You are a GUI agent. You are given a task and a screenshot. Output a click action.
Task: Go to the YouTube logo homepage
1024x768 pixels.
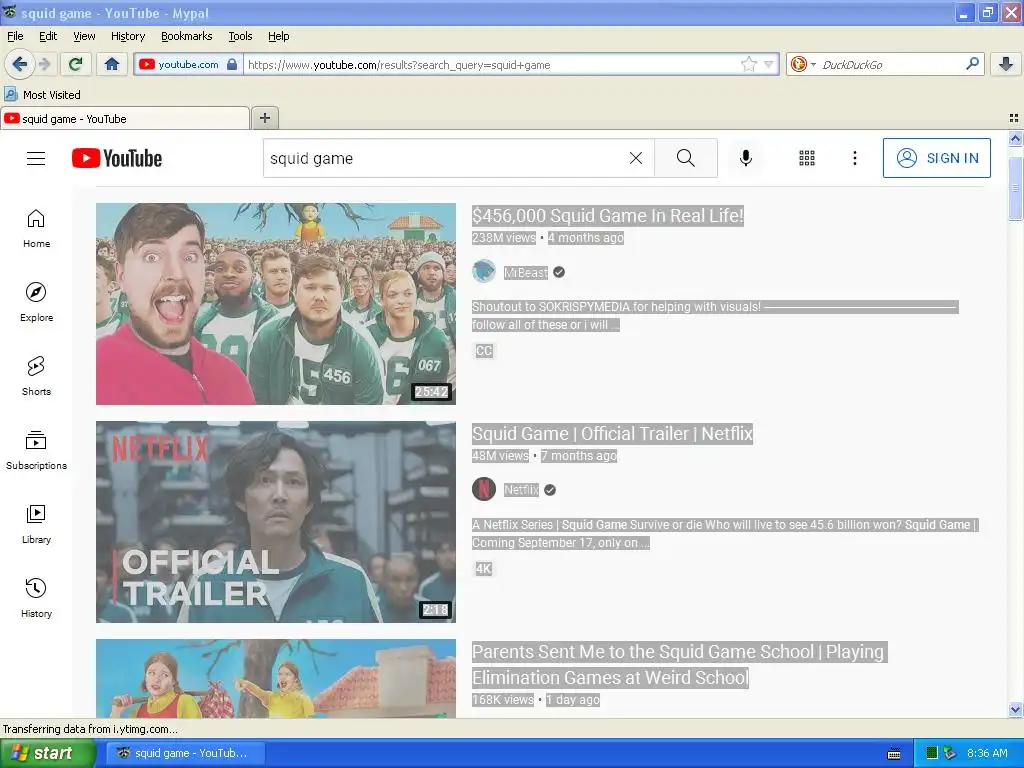(117, 159)
